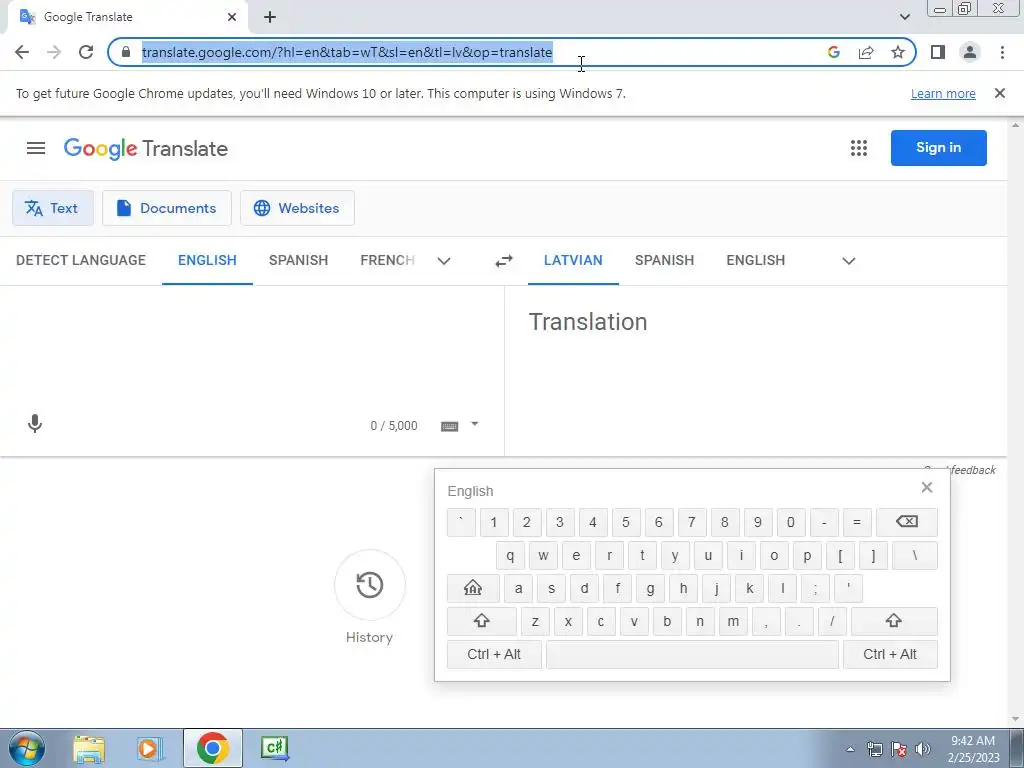Switch to Websites translation tab
Screen dimensions: 1024x768
pyautogui.click(x=297, y=208)
